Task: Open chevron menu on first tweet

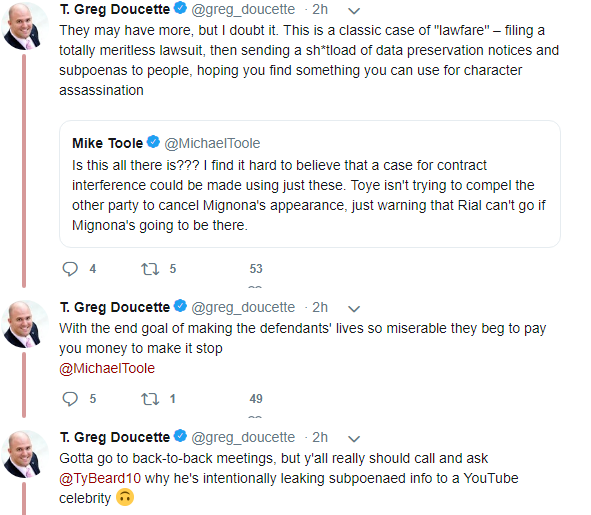Action: point(354,11)
